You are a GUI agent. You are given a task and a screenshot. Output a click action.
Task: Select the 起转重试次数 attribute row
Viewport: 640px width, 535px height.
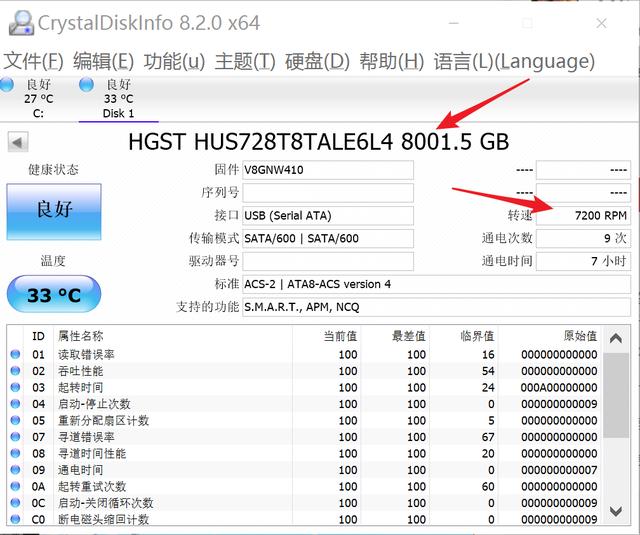pyautogui.click(x=305, y=486)
